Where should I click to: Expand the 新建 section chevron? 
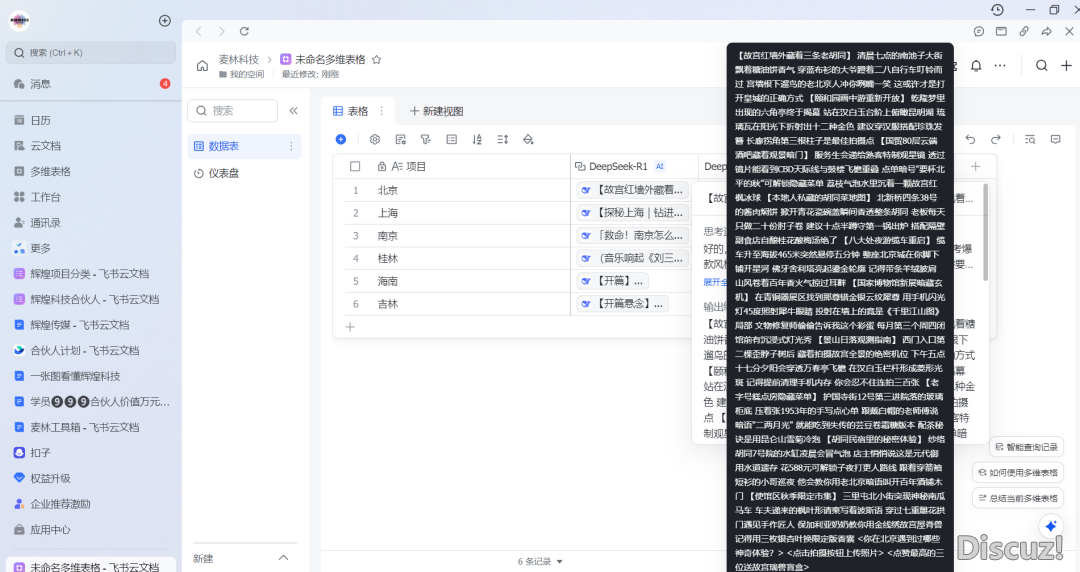[283, 557]
